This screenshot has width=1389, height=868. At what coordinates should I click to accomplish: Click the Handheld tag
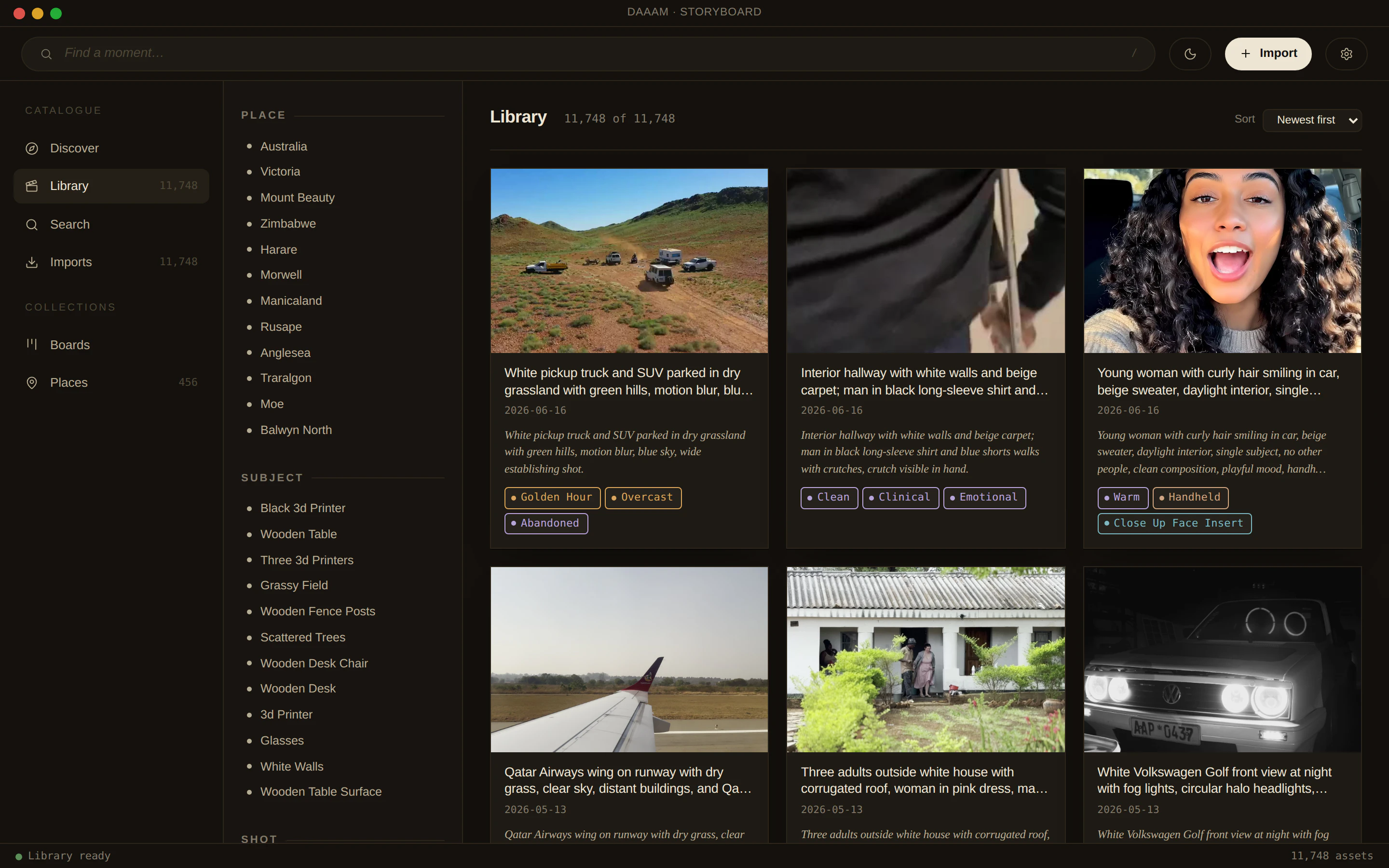pos(1190,498)
